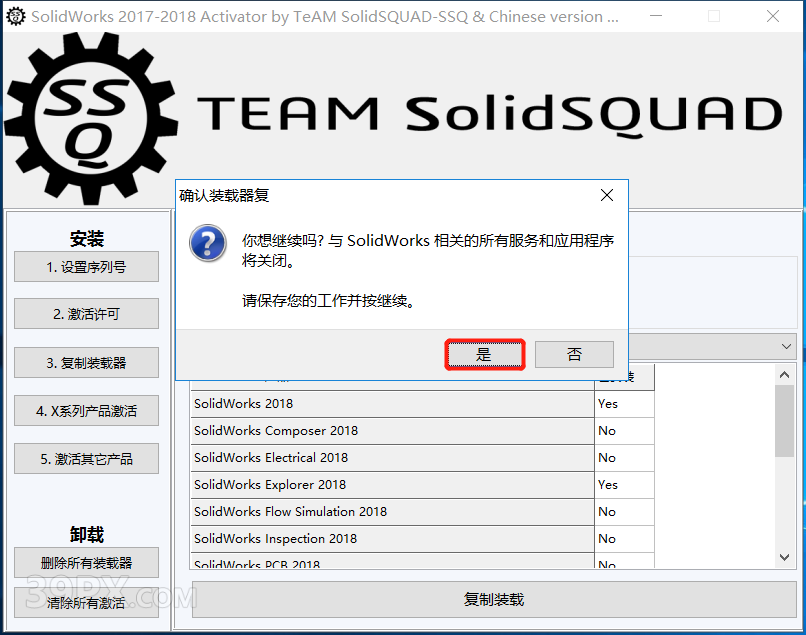Click the gear icon in the title bar
The image size is (806, 635).
[15, 16]
